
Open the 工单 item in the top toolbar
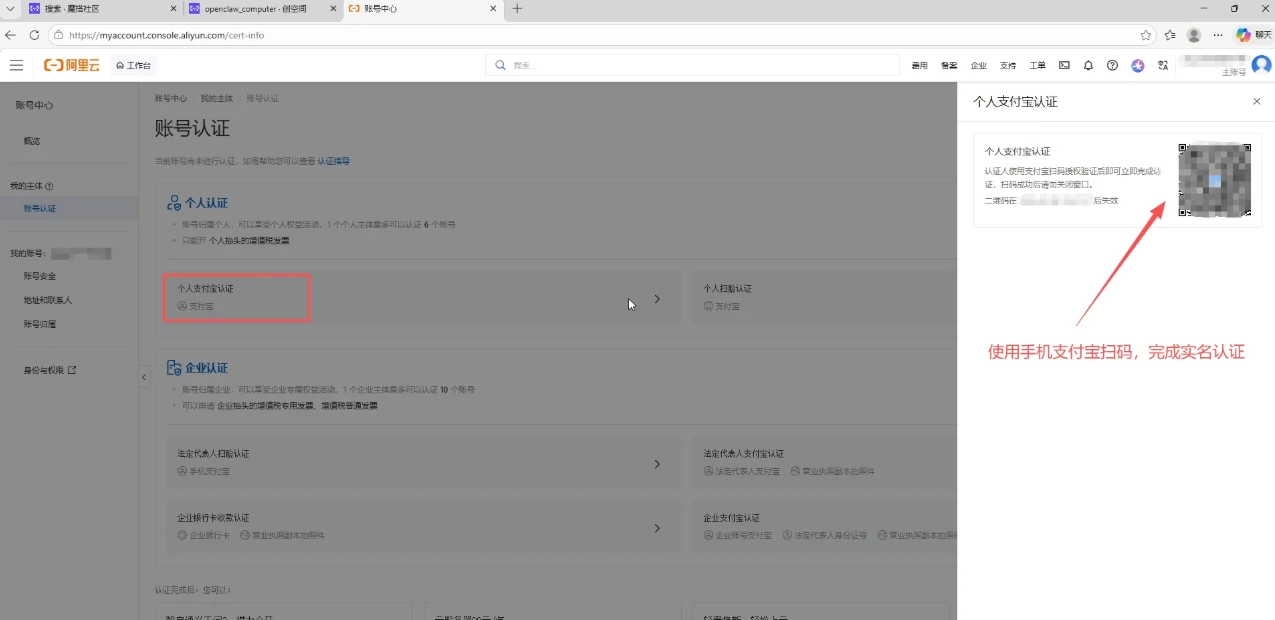tap(1037, 64)
